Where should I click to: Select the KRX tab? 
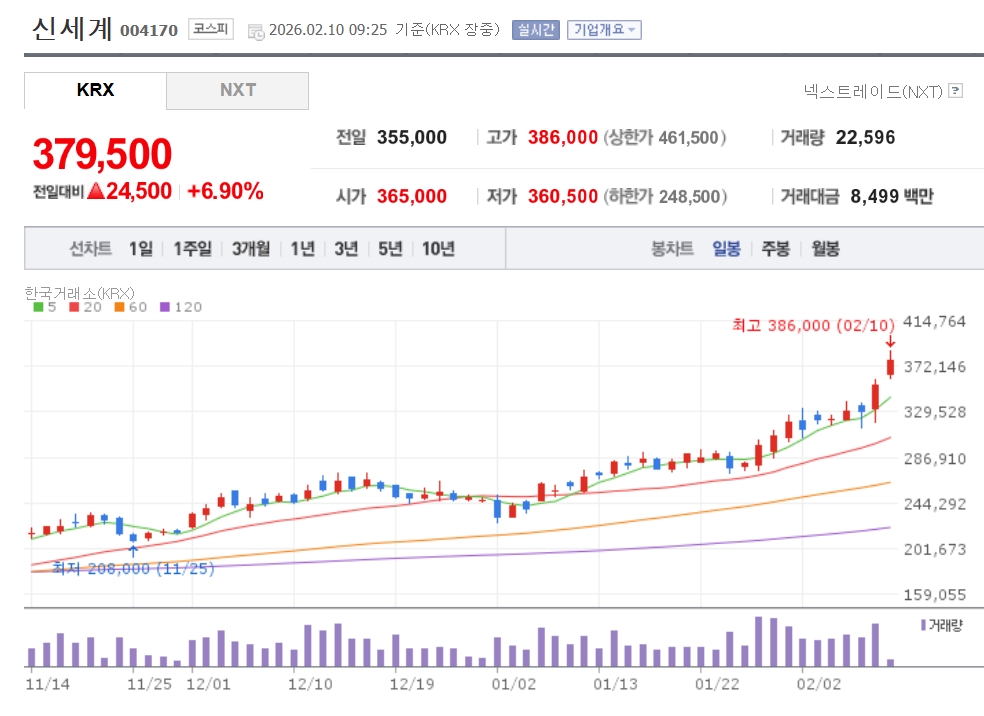coord(95,90)
